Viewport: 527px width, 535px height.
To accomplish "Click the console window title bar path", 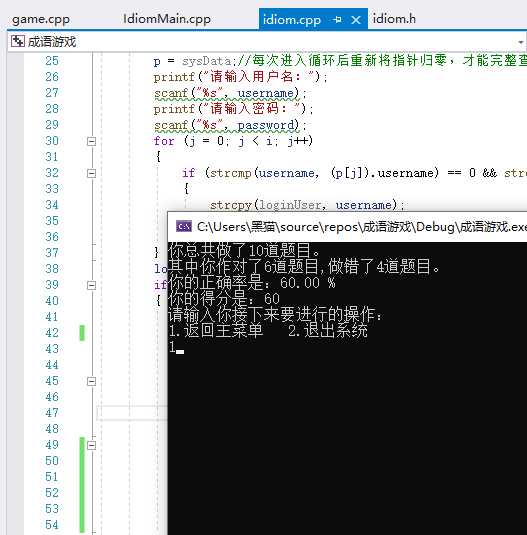I will tap(362, 227).
